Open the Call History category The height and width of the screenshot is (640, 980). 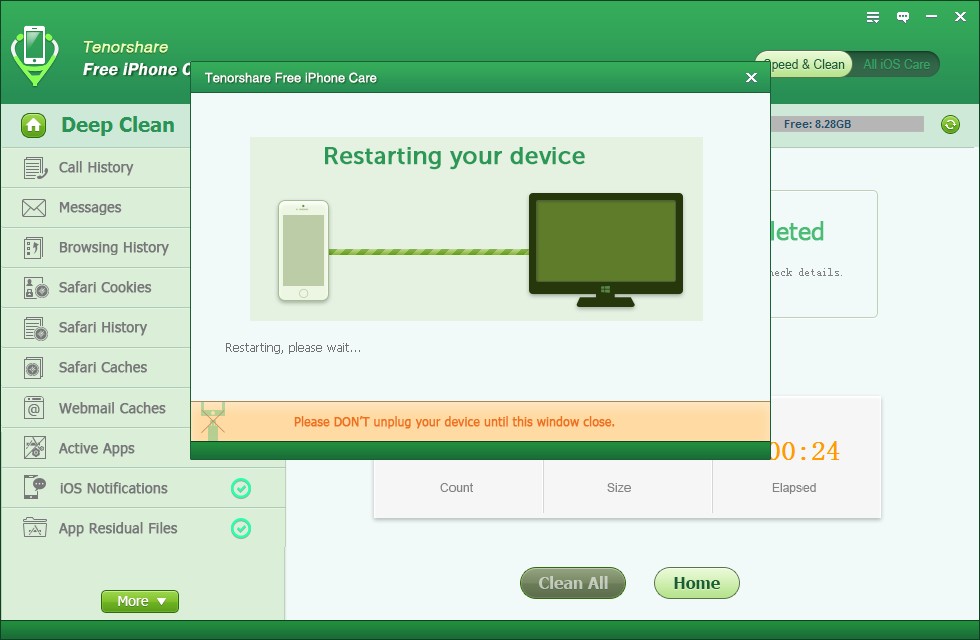(x=96, y=168)
